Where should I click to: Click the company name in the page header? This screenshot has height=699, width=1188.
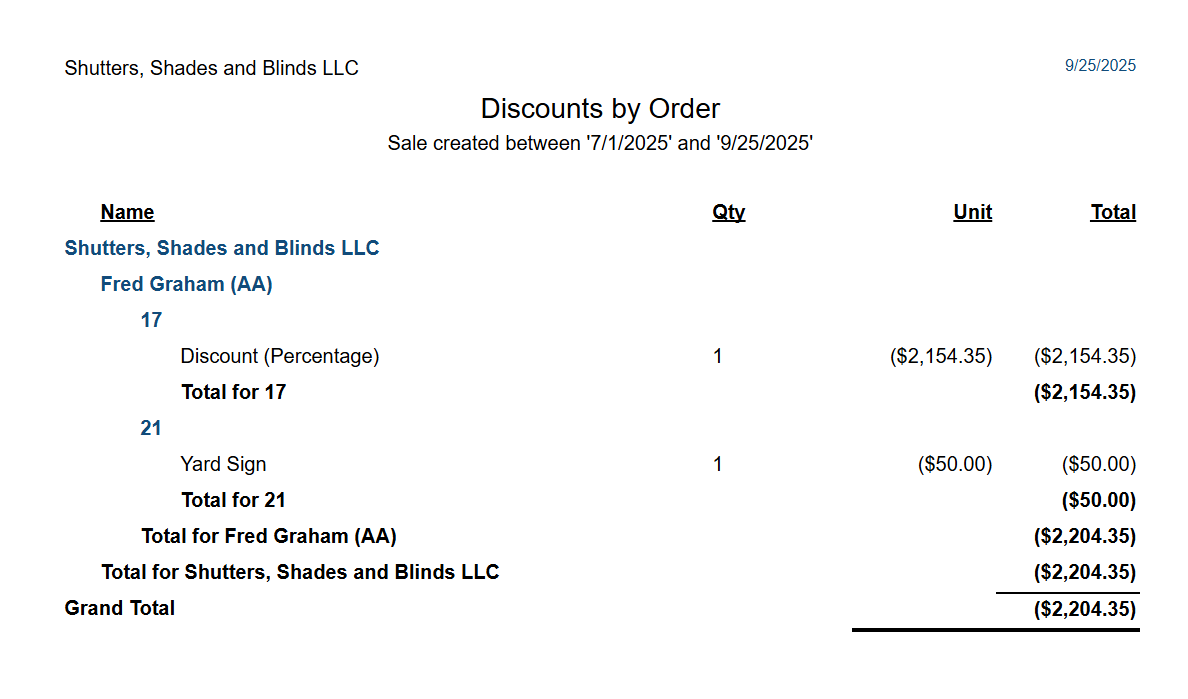click(211, 68)
